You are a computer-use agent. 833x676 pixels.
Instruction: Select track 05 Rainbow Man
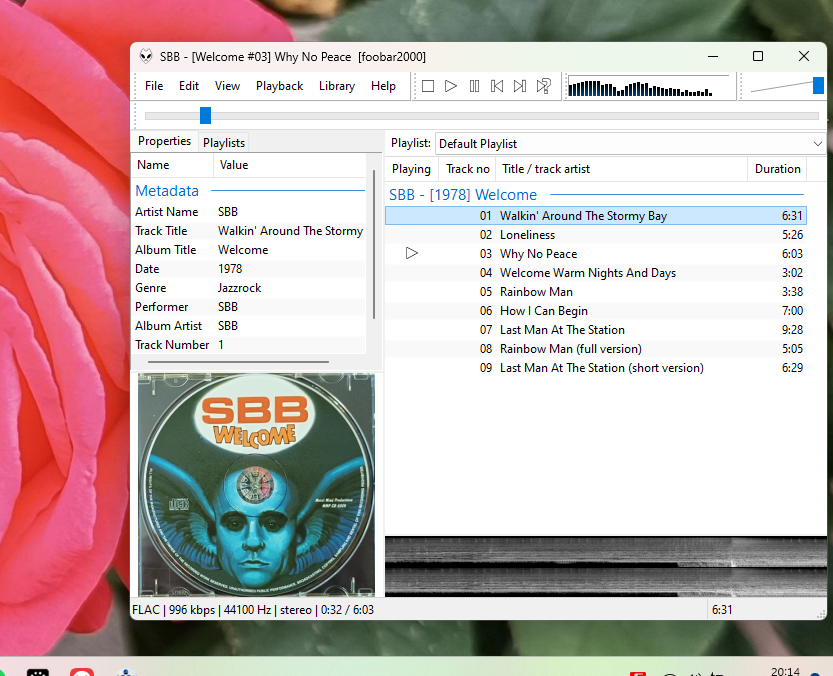(x=596, y=292)
